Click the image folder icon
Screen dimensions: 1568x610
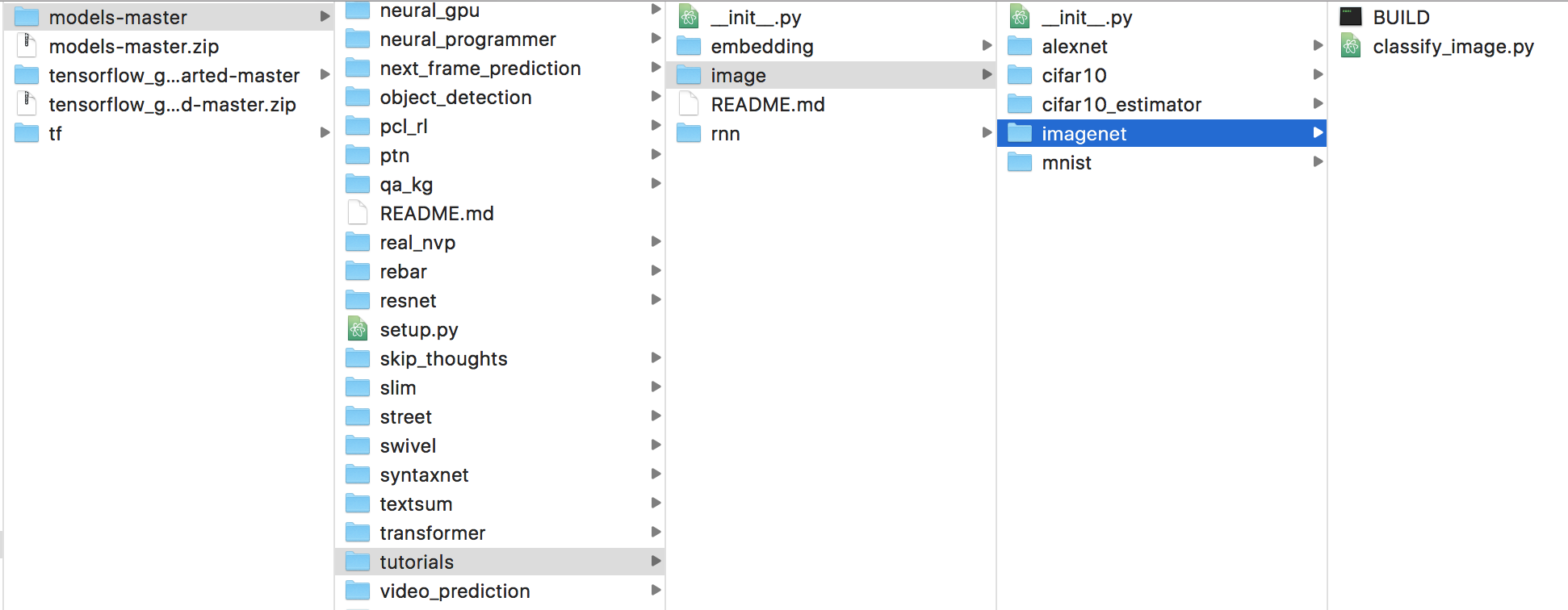click(689, 75)
